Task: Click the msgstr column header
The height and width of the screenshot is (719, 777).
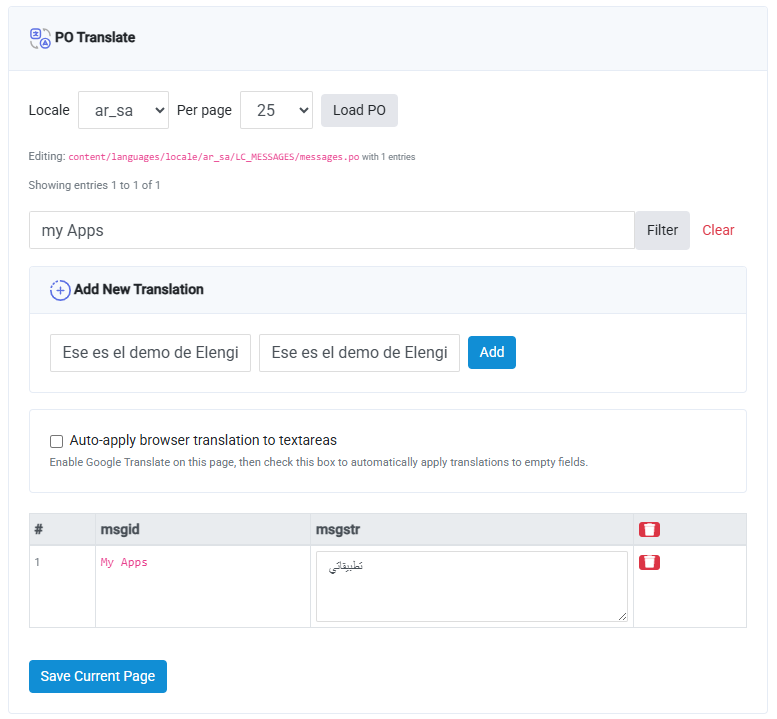Action: [x=338, y=530]
